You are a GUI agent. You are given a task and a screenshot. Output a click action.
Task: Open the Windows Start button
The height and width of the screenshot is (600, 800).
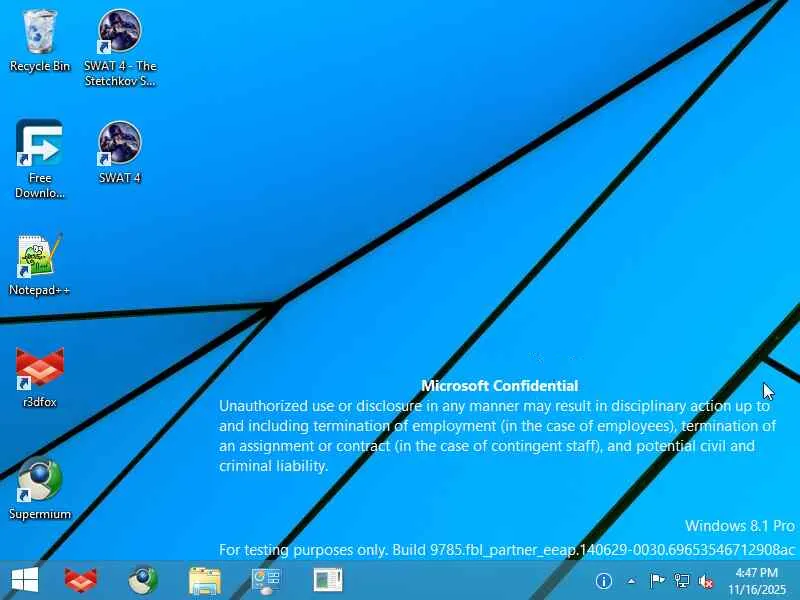(x=24, y=580)
